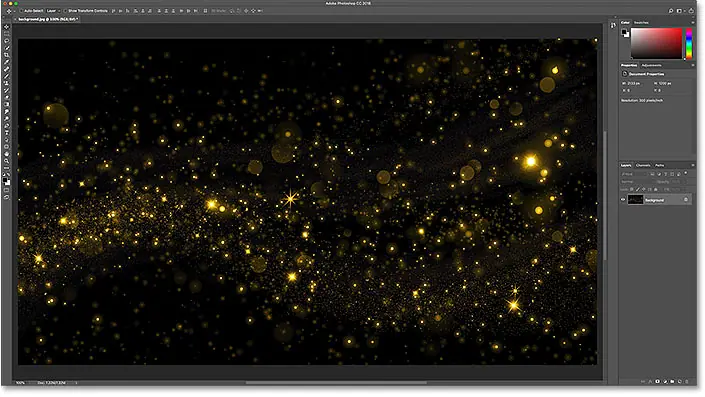This screenshot has width=705, height=397.
Task: Open the Properties panel flyout menu
Action: pyautogui.click(x=692, y=65)
